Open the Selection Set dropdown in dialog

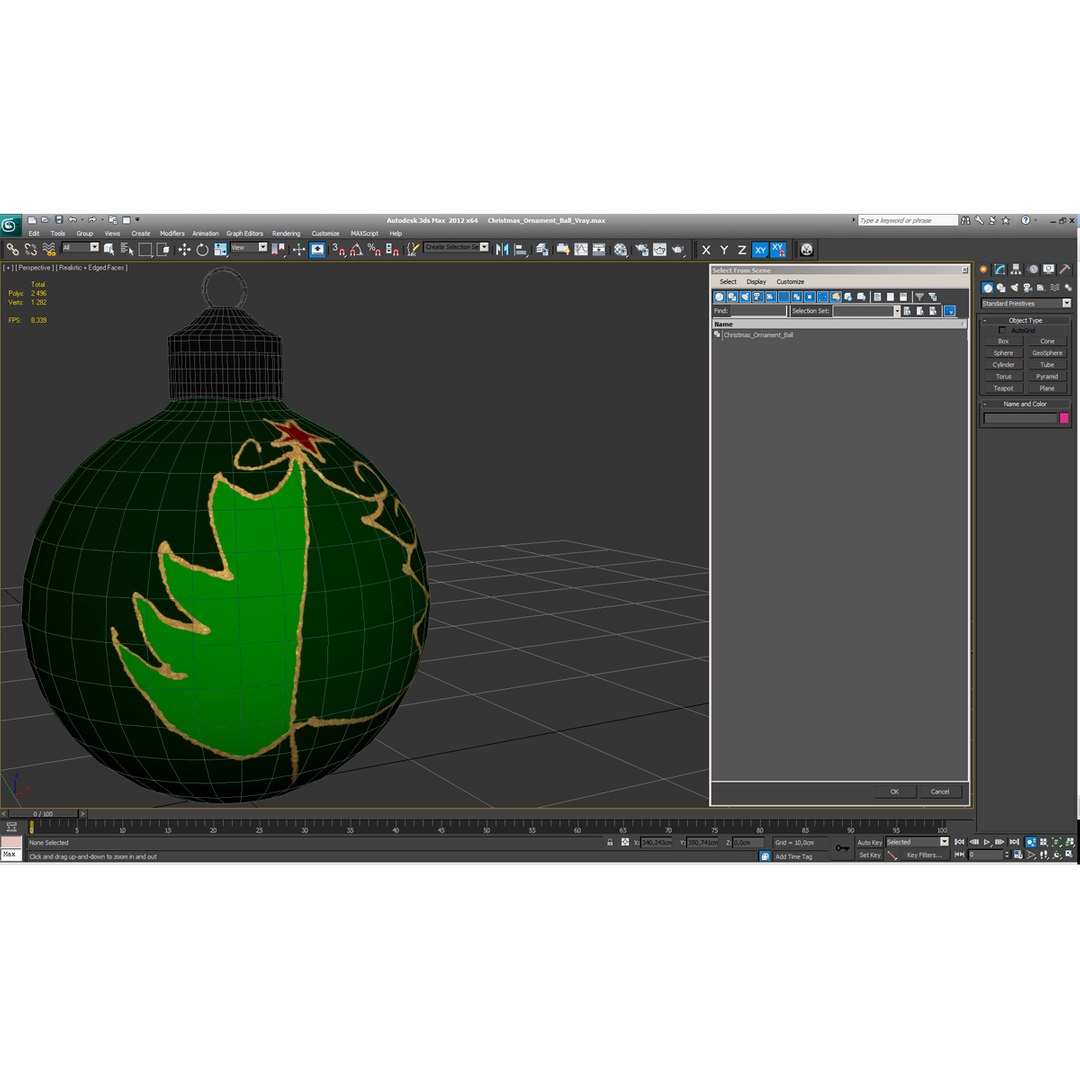click(866, 311)
